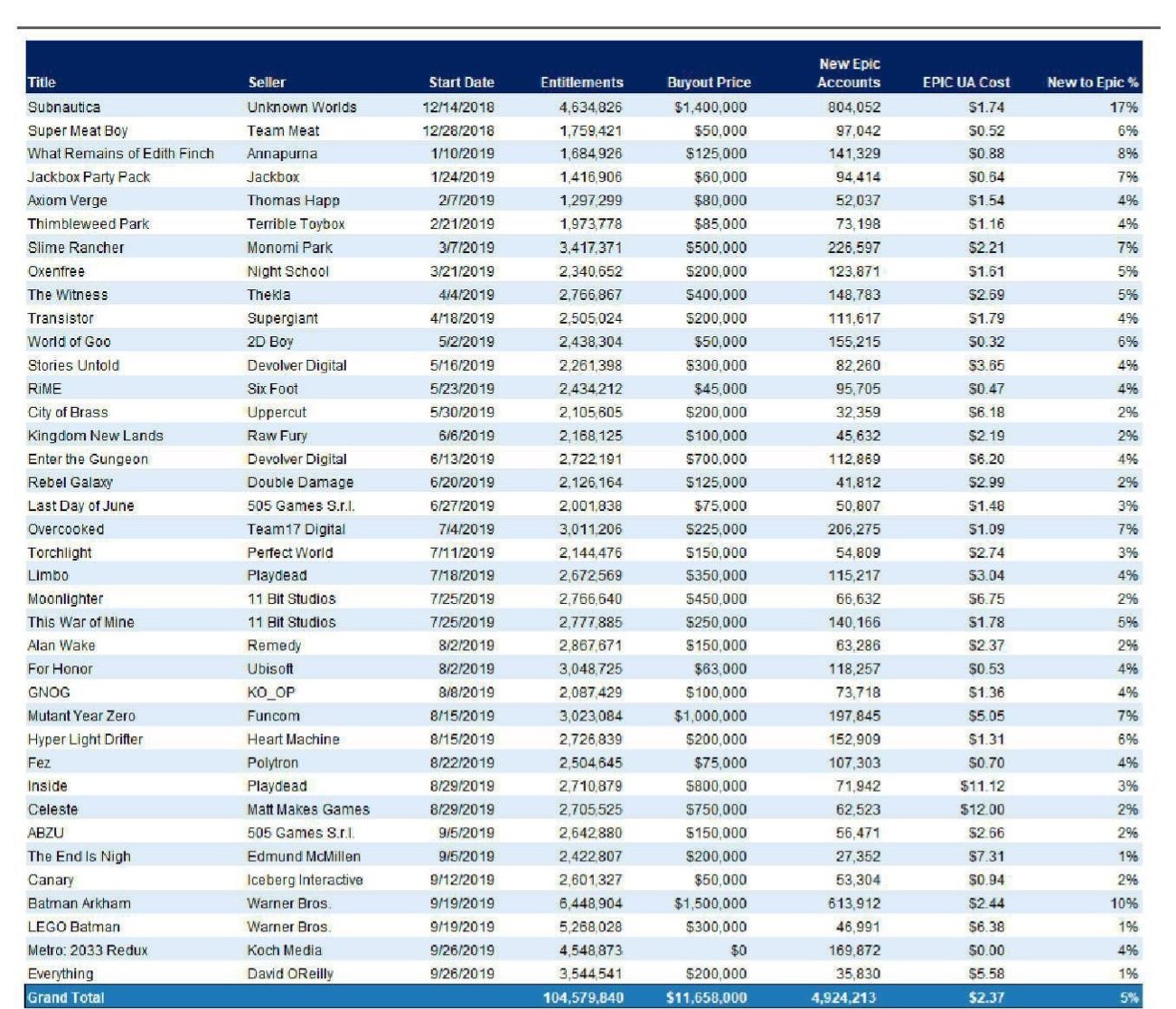This screenshot has width=1176, height=1009.
Task: Select the Slime Rancher title cell
Action: (76, 248)
